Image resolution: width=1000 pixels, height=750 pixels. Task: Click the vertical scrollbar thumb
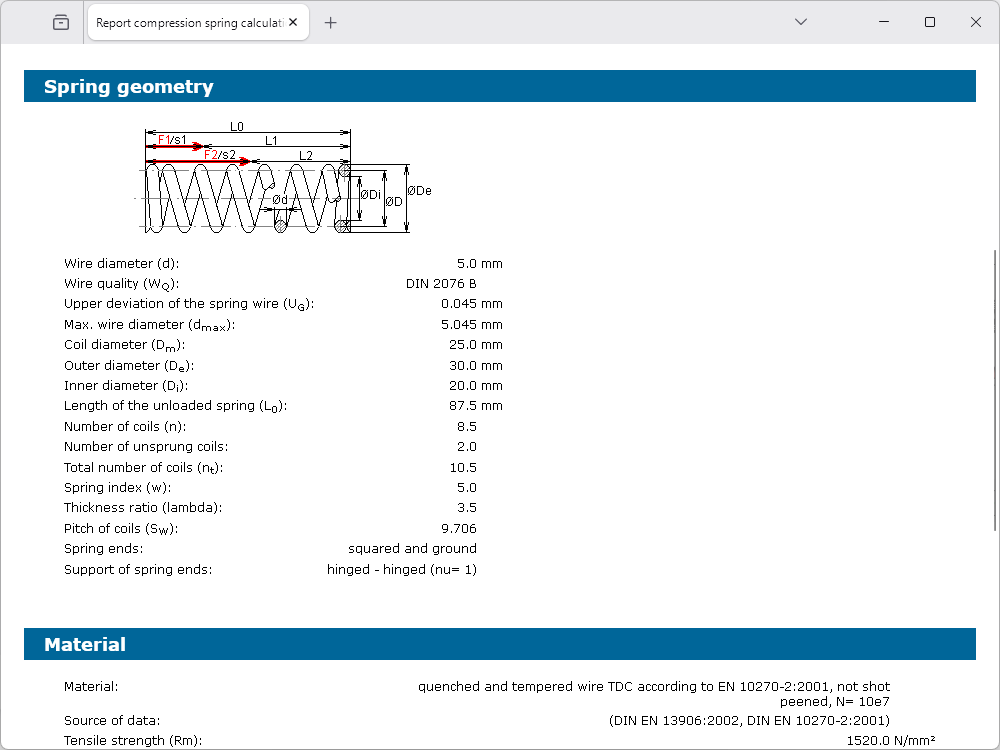tap(994, 390)
